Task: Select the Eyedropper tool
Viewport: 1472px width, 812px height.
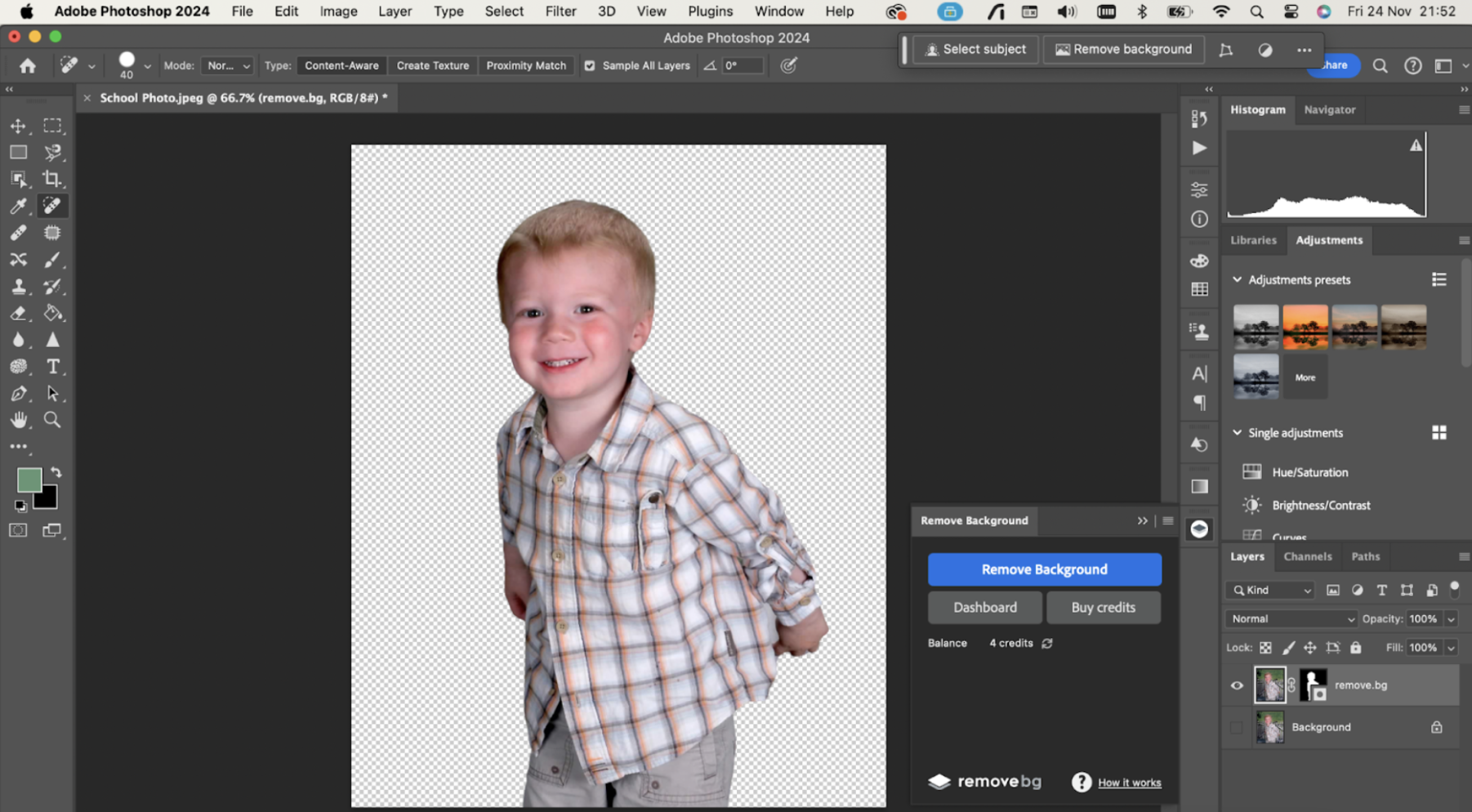Action: [x=18, y=206]
